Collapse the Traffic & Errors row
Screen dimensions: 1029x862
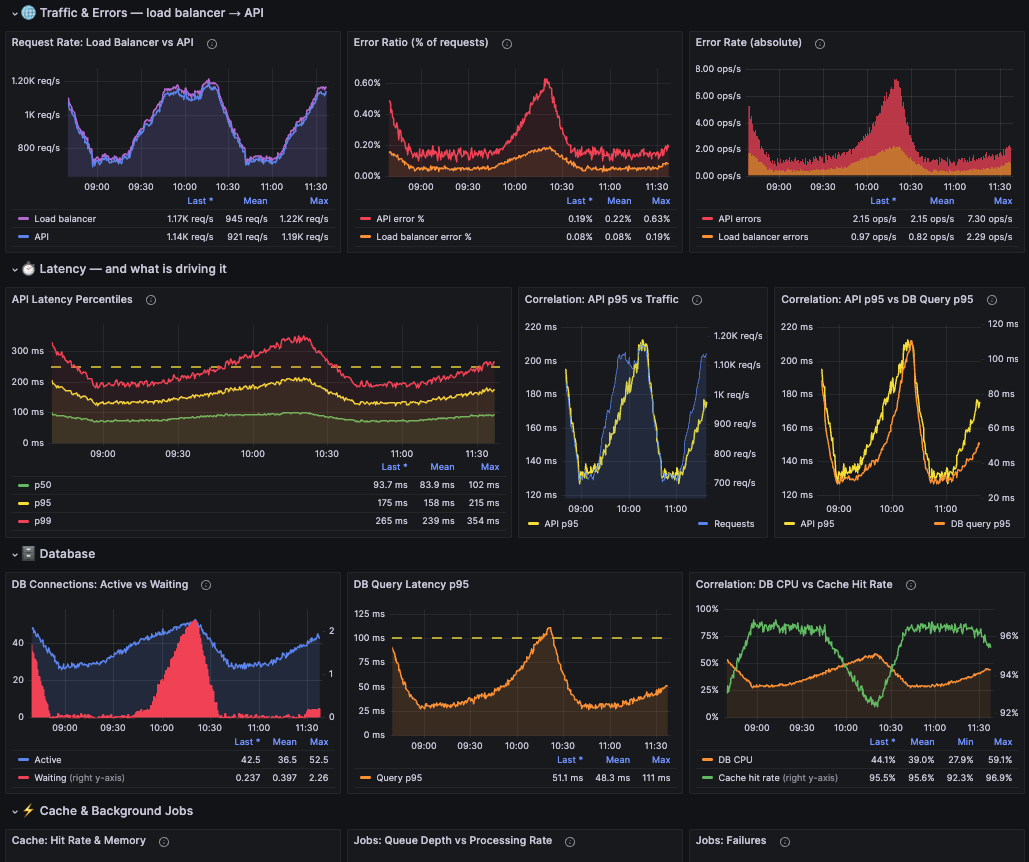pos(14,13)
